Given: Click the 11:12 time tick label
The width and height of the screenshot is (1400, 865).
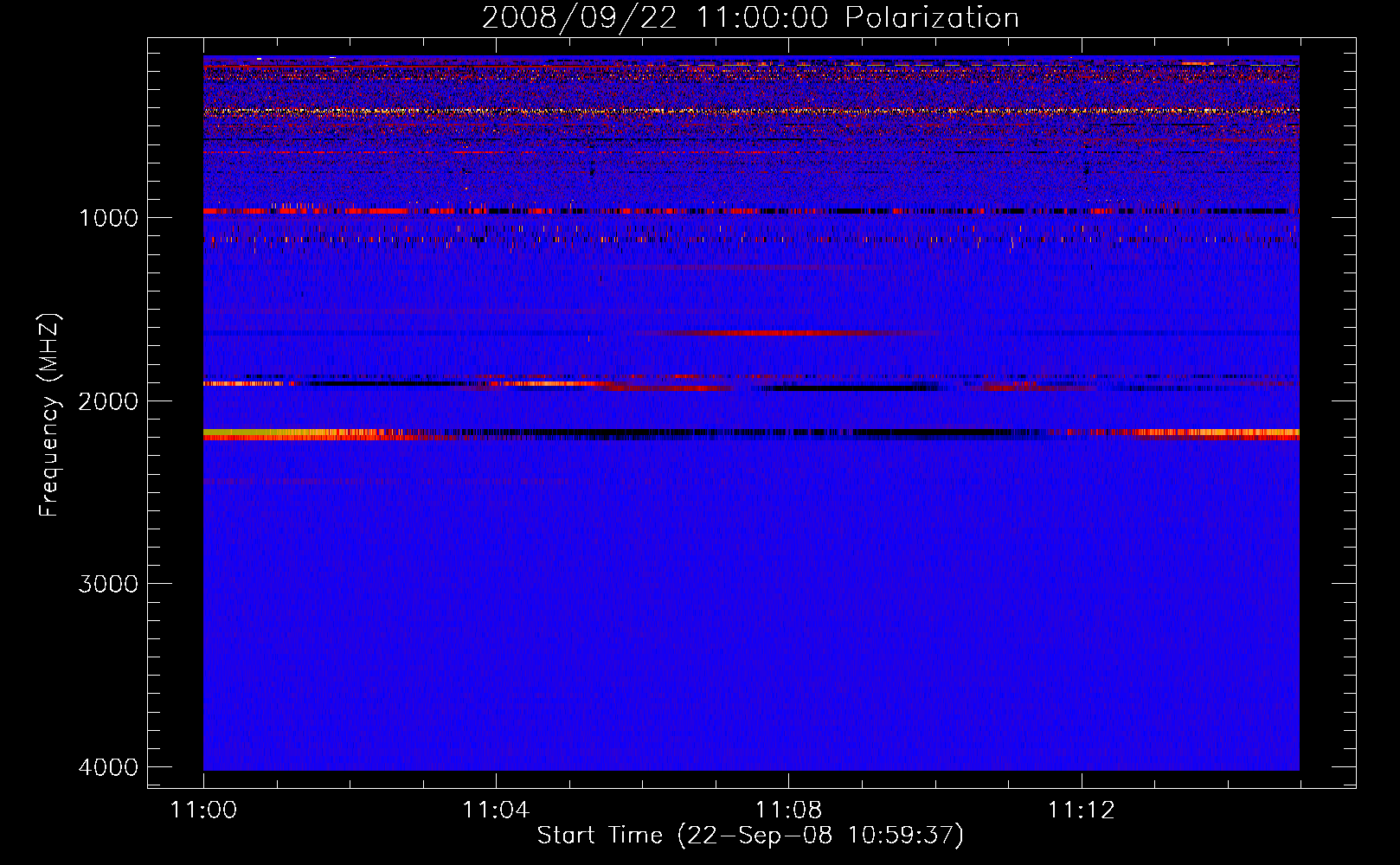Looking at the screenshot, I should tap(1082, 810).
